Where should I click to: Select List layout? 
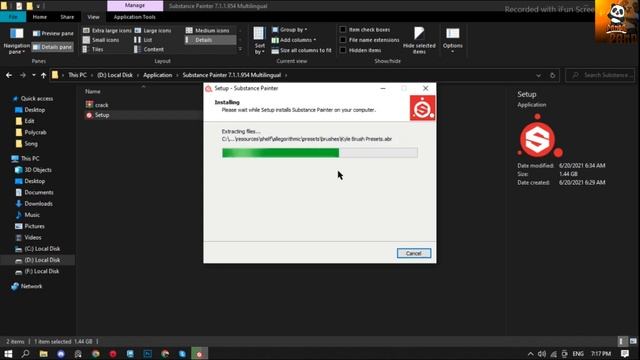[144, 40]
